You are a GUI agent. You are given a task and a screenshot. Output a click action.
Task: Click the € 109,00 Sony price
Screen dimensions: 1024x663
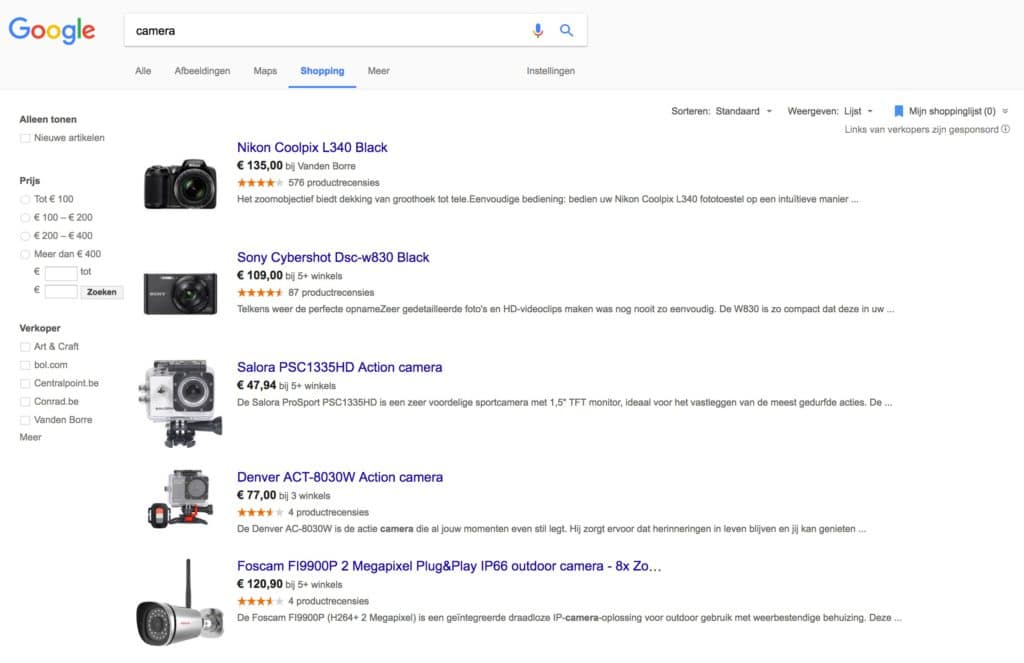coord(260,276)
